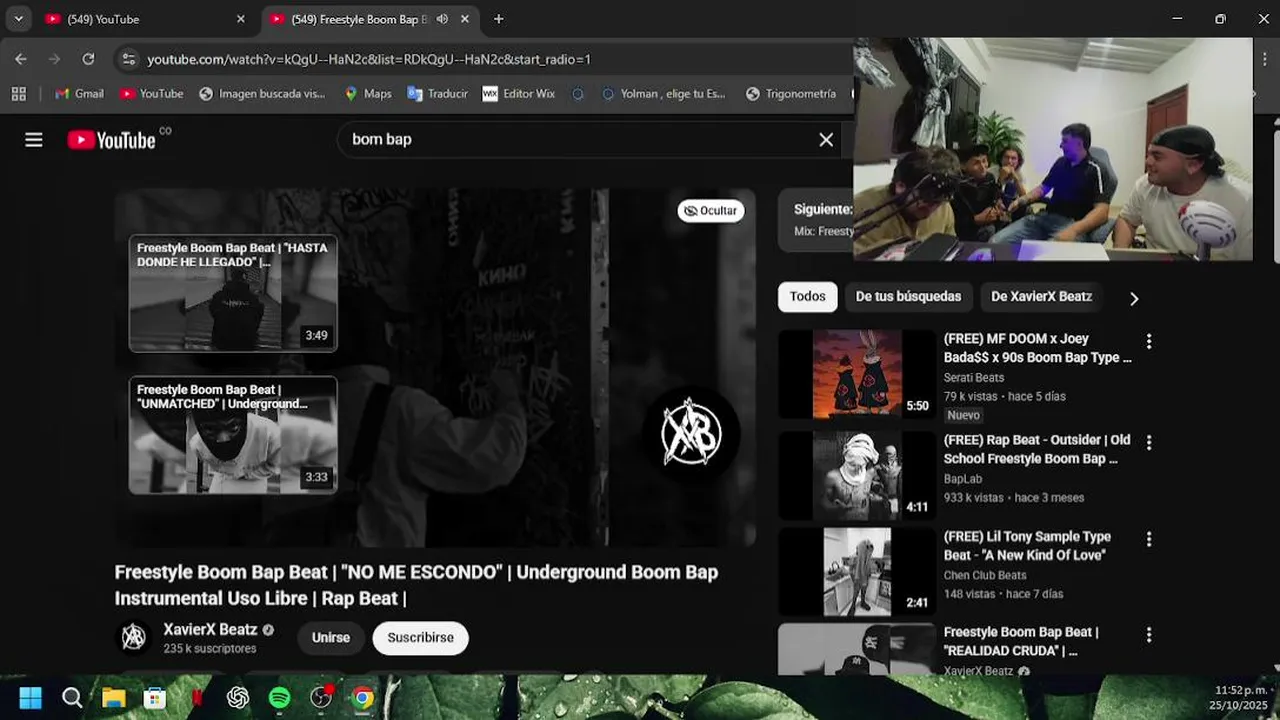Viewport: 1280px width, 720px height.
Task: Open the 5:50 MF DOOM video thumbnail
Action: click(857, 374)
